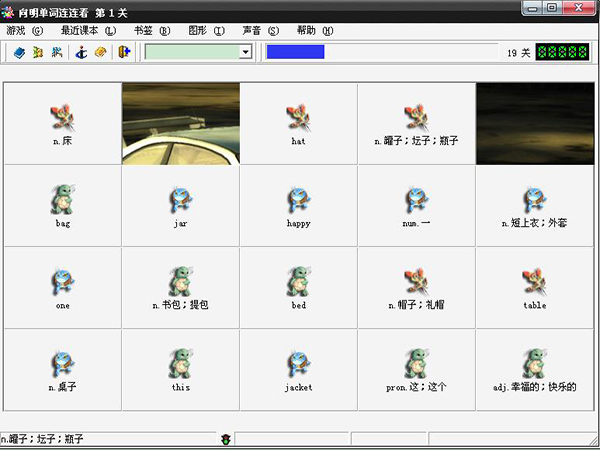600x450 pixels.
Task: Click the dark cleared image tile at top right
Action: 535,124
